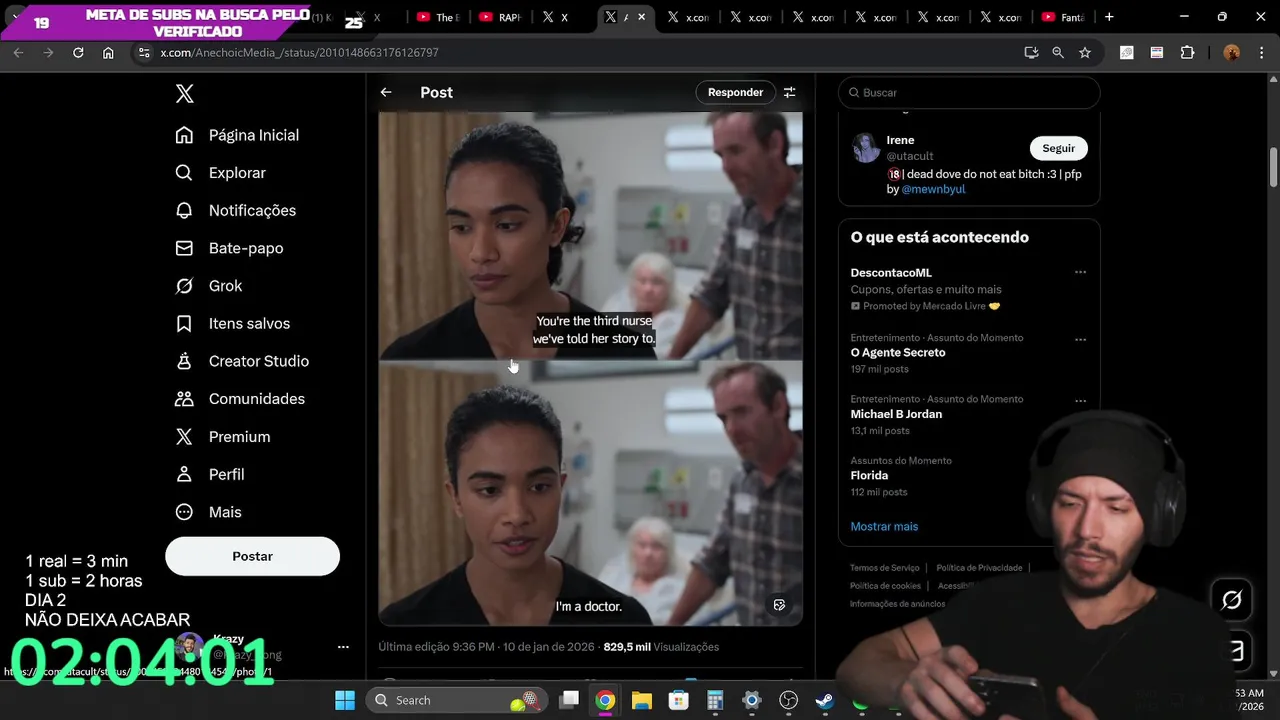Bookmark this page with the star
Screen dimensions: 1280x720
click(1085, 52)
